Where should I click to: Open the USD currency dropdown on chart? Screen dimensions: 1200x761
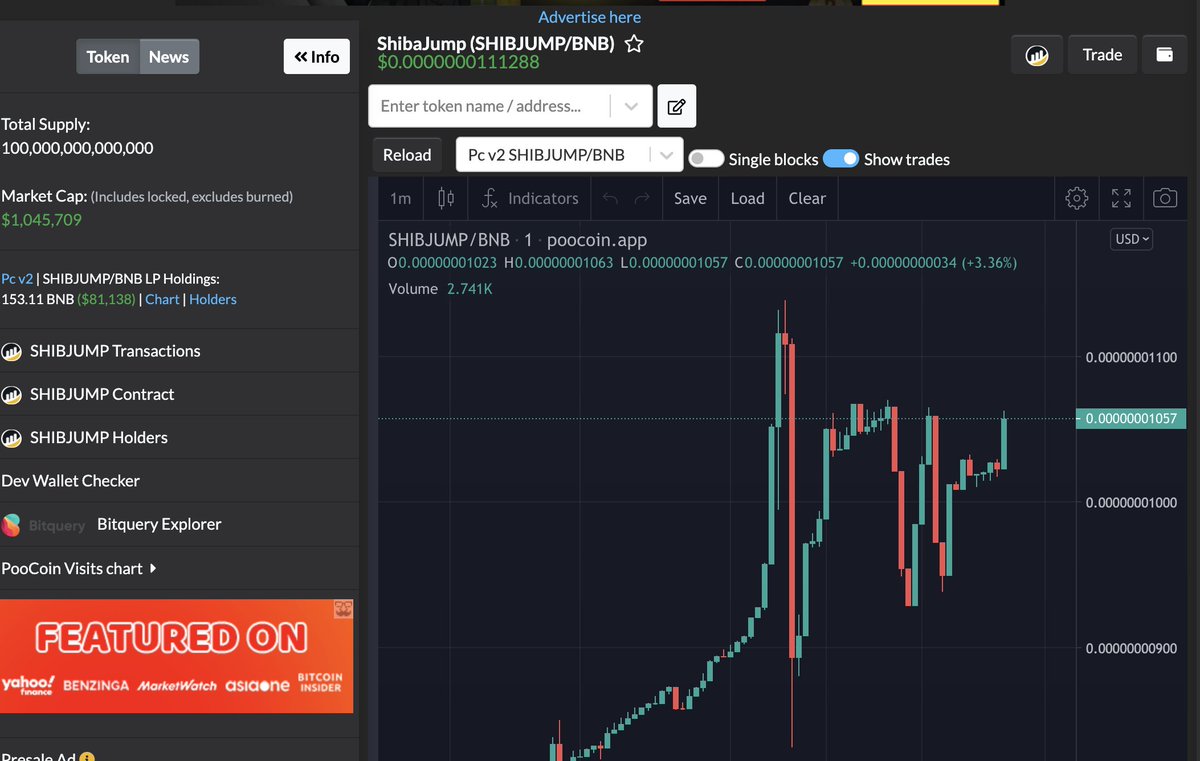(x=1133, y=240)
